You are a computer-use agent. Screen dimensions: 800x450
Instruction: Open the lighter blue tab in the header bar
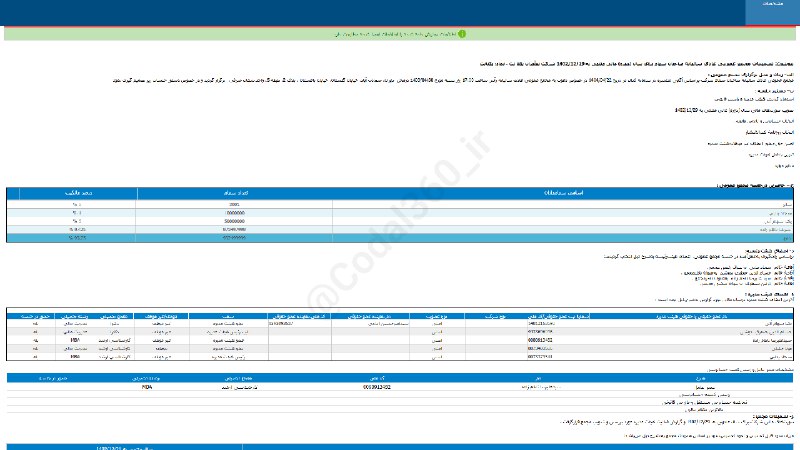point(772,12)
